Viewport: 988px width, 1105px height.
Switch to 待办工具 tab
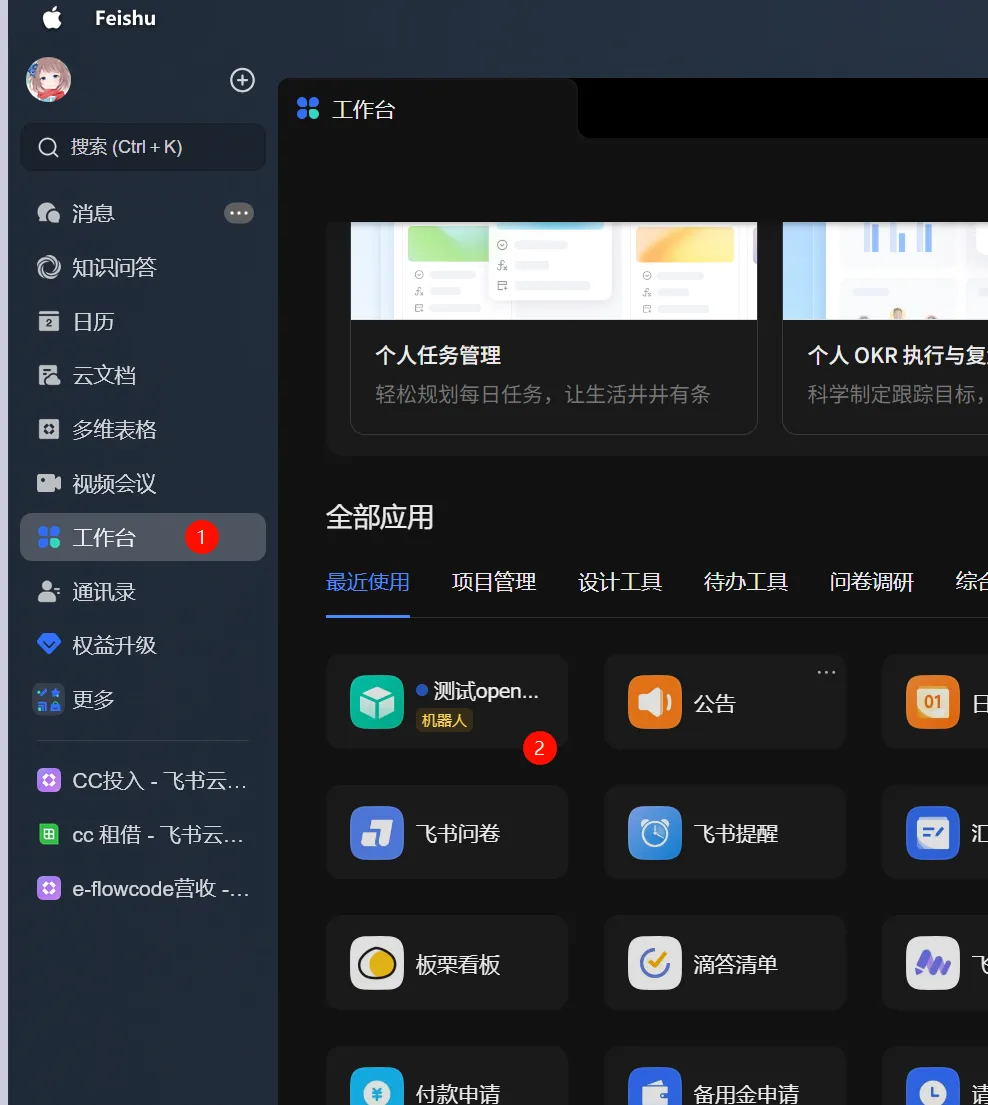tap(746, 582)
